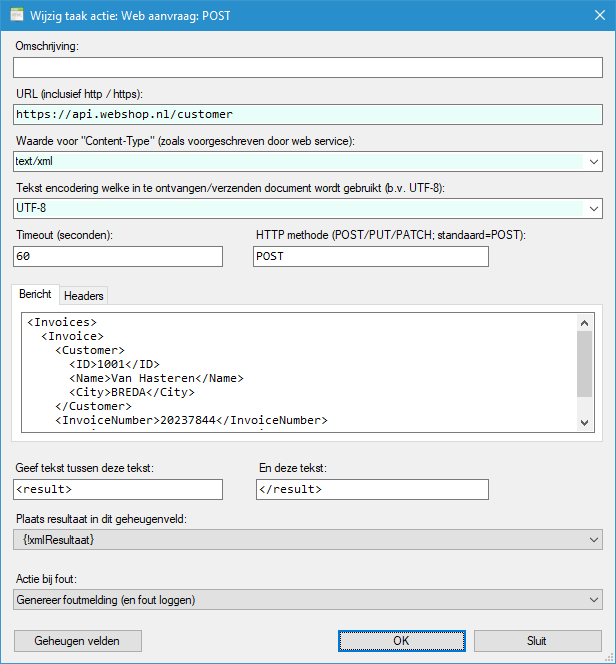Click the message box vertical scrollbar thumb
Image resolution: width=616 pixels, height=664 pixels.
[585, 363]
